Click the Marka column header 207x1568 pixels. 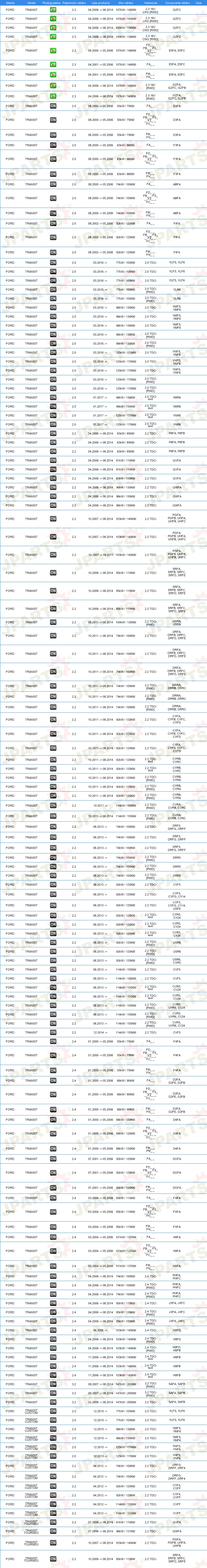[x=10, y=3]
